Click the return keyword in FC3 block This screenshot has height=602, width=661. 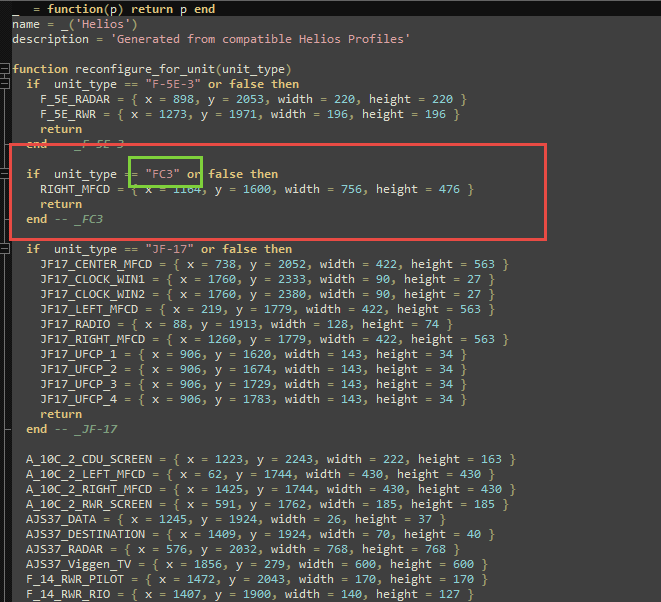tap(61, 204)
